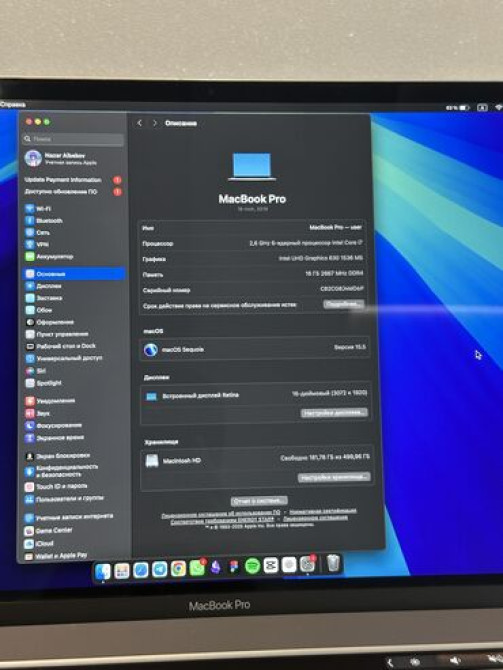Image resolution: width=503 pixels, height=670 pixels.
Task: Click the MacBook Pro laptop image
Action: [x=252, y=166]
